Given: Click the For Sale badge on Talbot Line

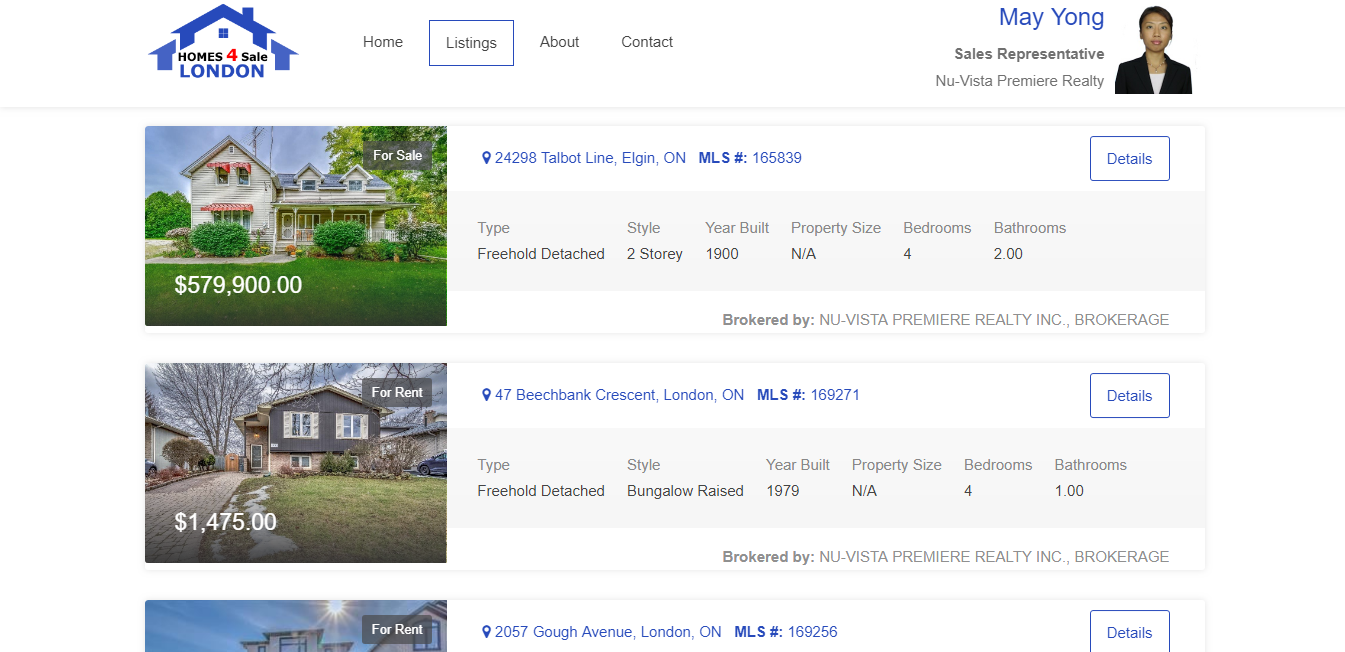Looking at the screenshot, I should coord(397,155).
